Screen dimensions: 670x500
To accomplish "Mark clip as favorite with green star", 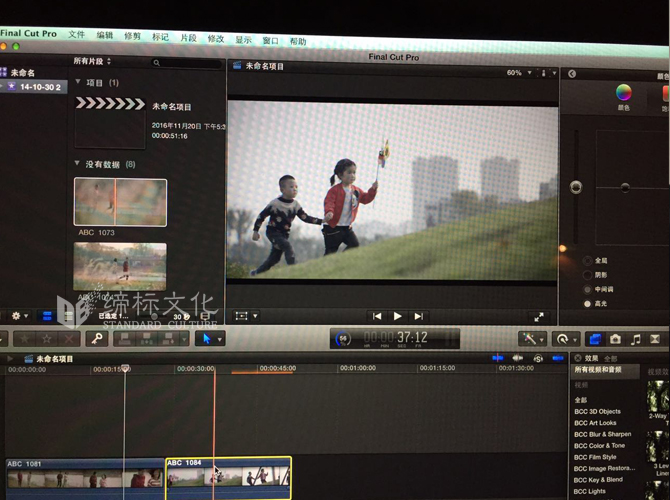I will tap(24, 339).
